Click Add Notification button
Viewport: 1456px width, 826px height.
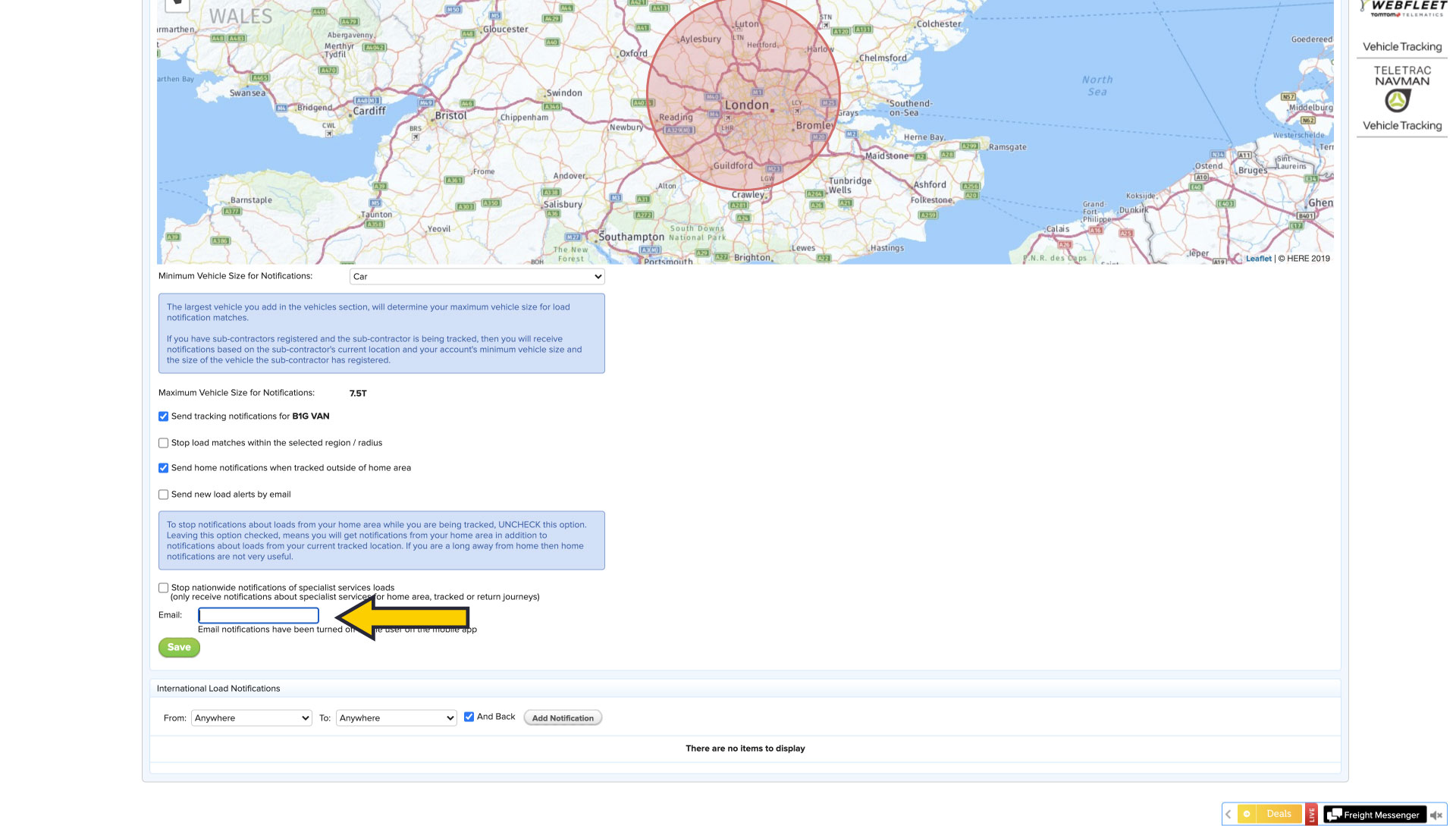point(562,718)
